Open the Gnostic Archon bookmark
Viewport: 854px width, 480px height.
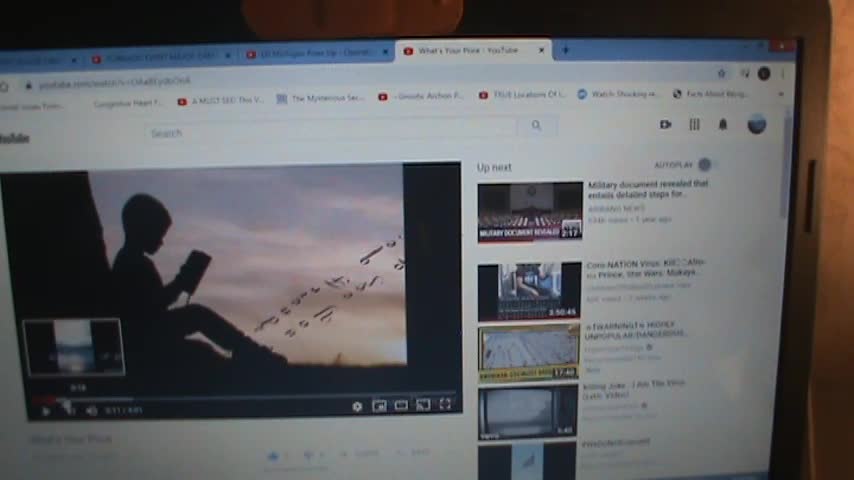point(422,96)
